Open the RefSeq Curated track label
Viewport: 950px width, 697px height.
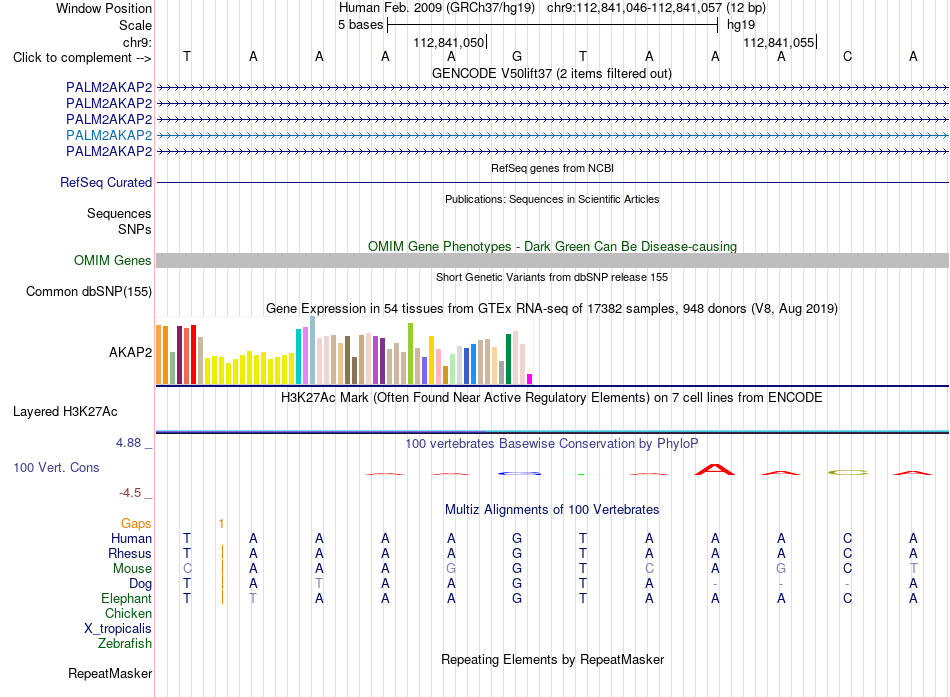click(x=106, y=182)
